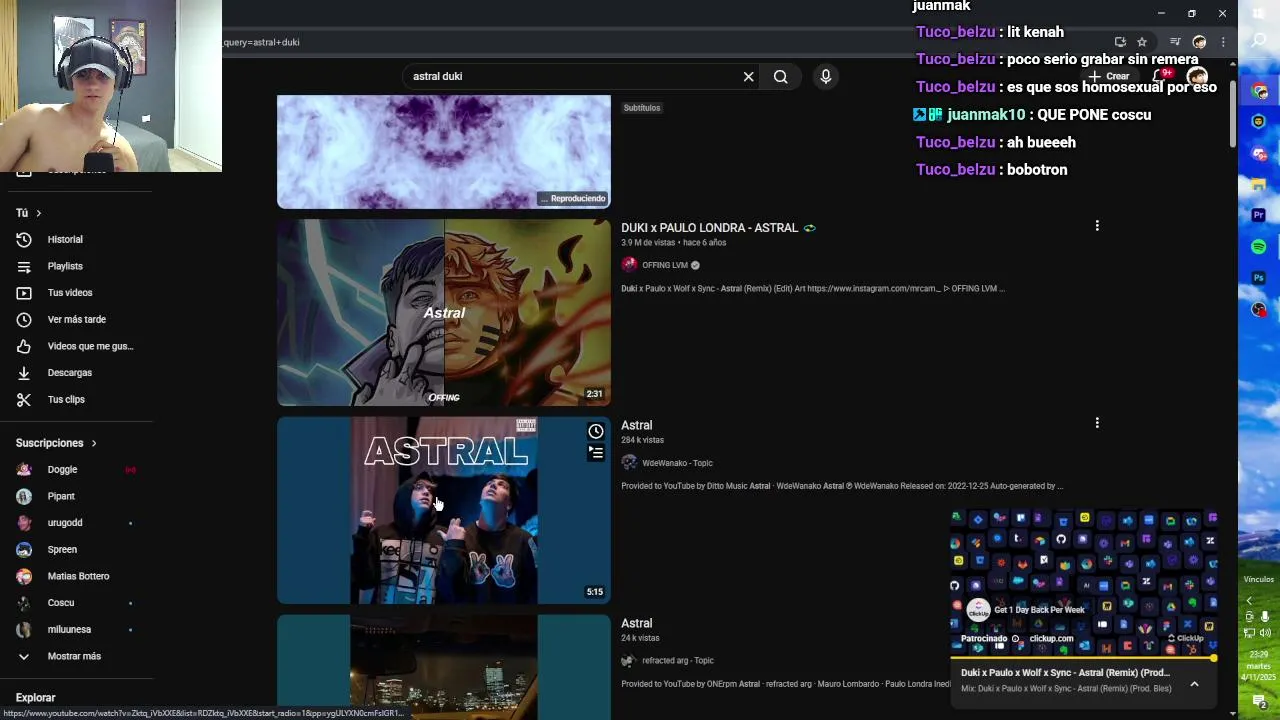Open Chrome three-dot menu
1280x720 pixels.
pos(1223,42)
